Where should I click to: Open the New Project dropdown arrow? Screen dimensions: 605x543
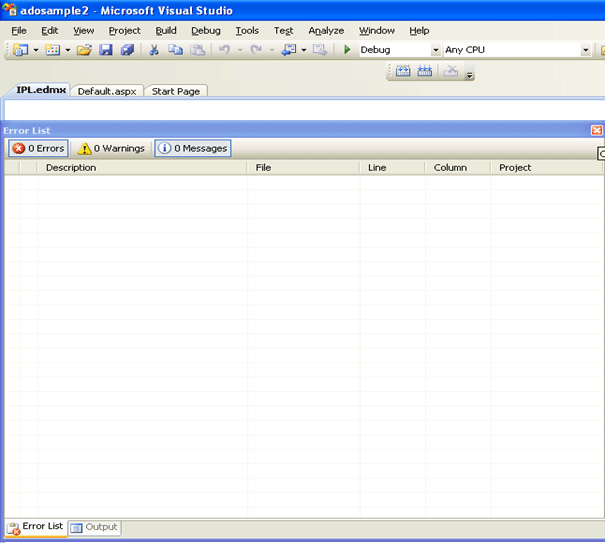coord(36,50)
